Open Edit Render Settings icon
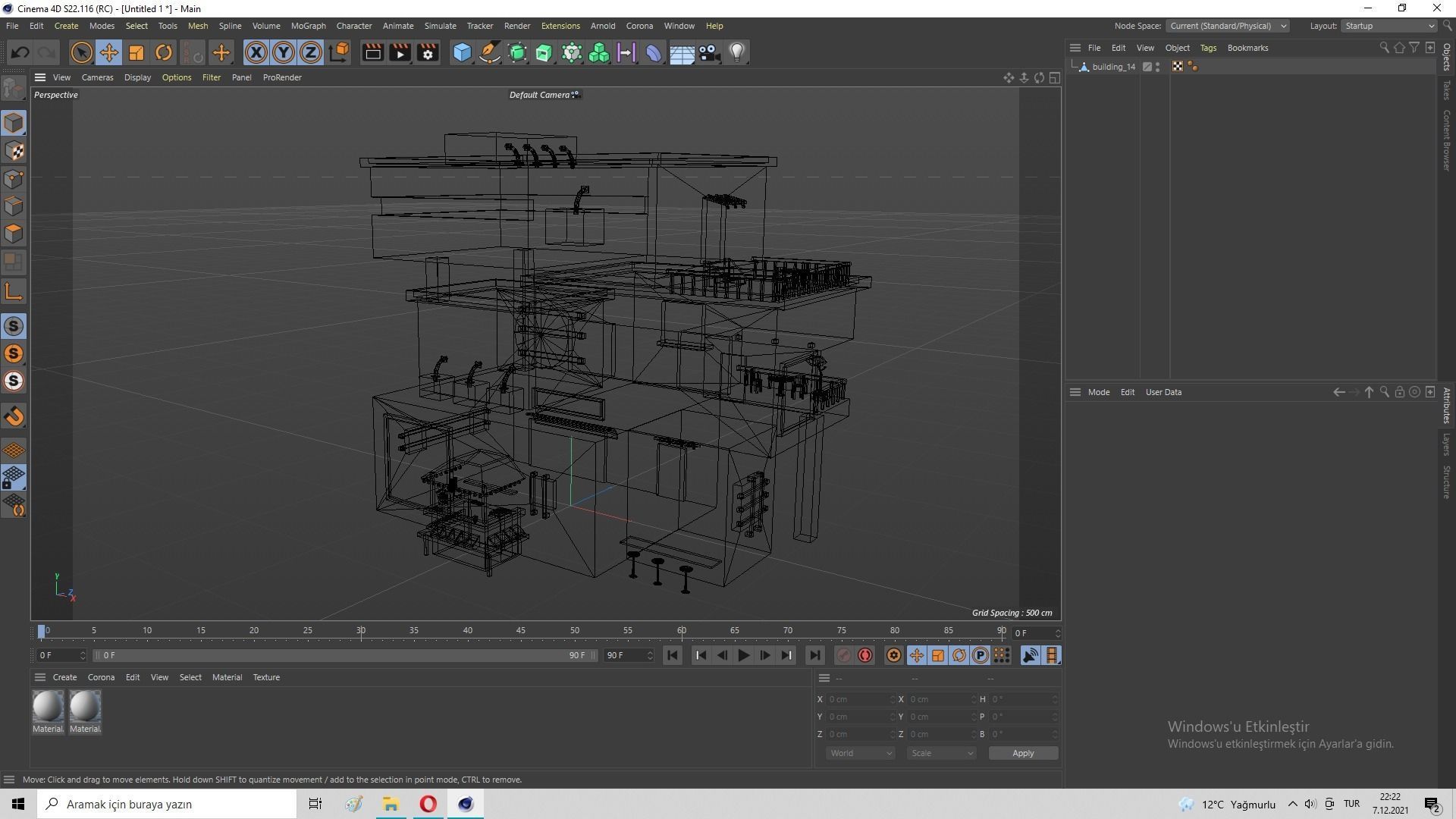 pyautogui.click(x=428, y=52)
